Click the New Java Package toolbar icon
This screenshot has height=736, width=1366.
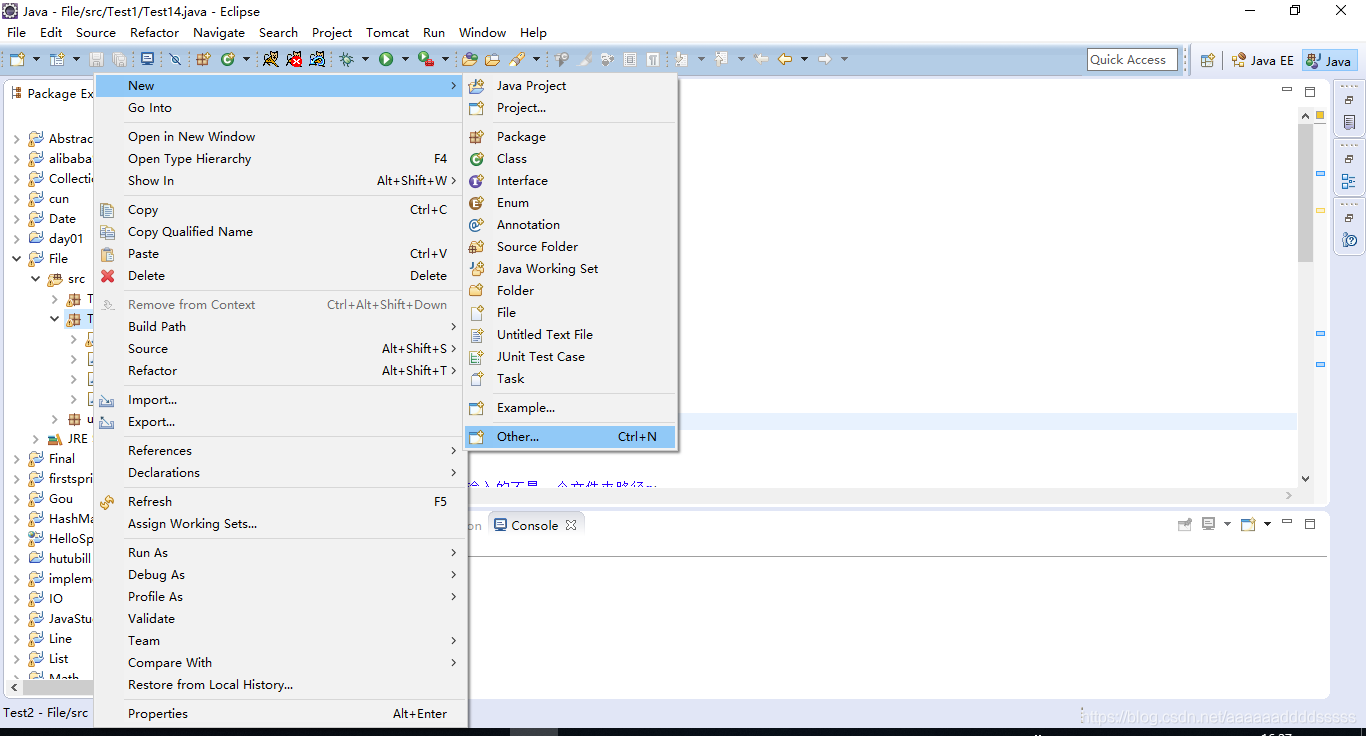tap(203, 60)
